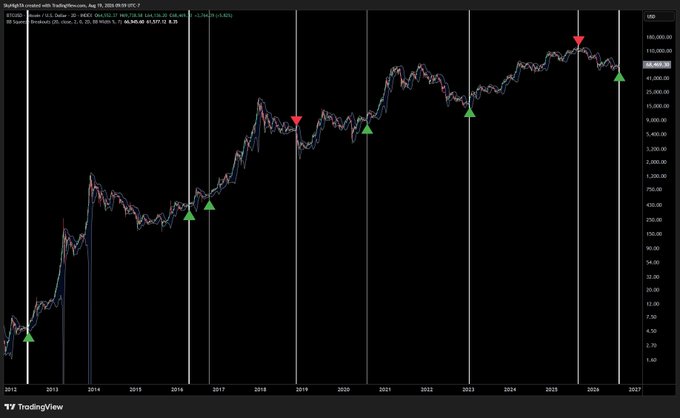The image size is (680, 418).
Task: Click the 7.50 price scale label
Action: pyautogui.click(x=651, y=317)
